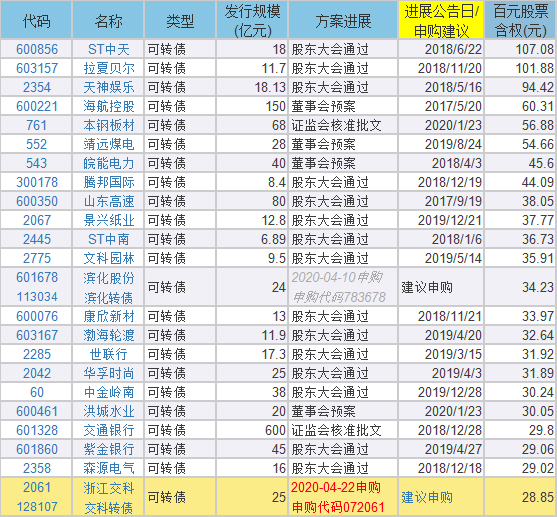Open 浙江交科 stock link
Viewport: 557px width, 517px height.
tap(109, 488)
